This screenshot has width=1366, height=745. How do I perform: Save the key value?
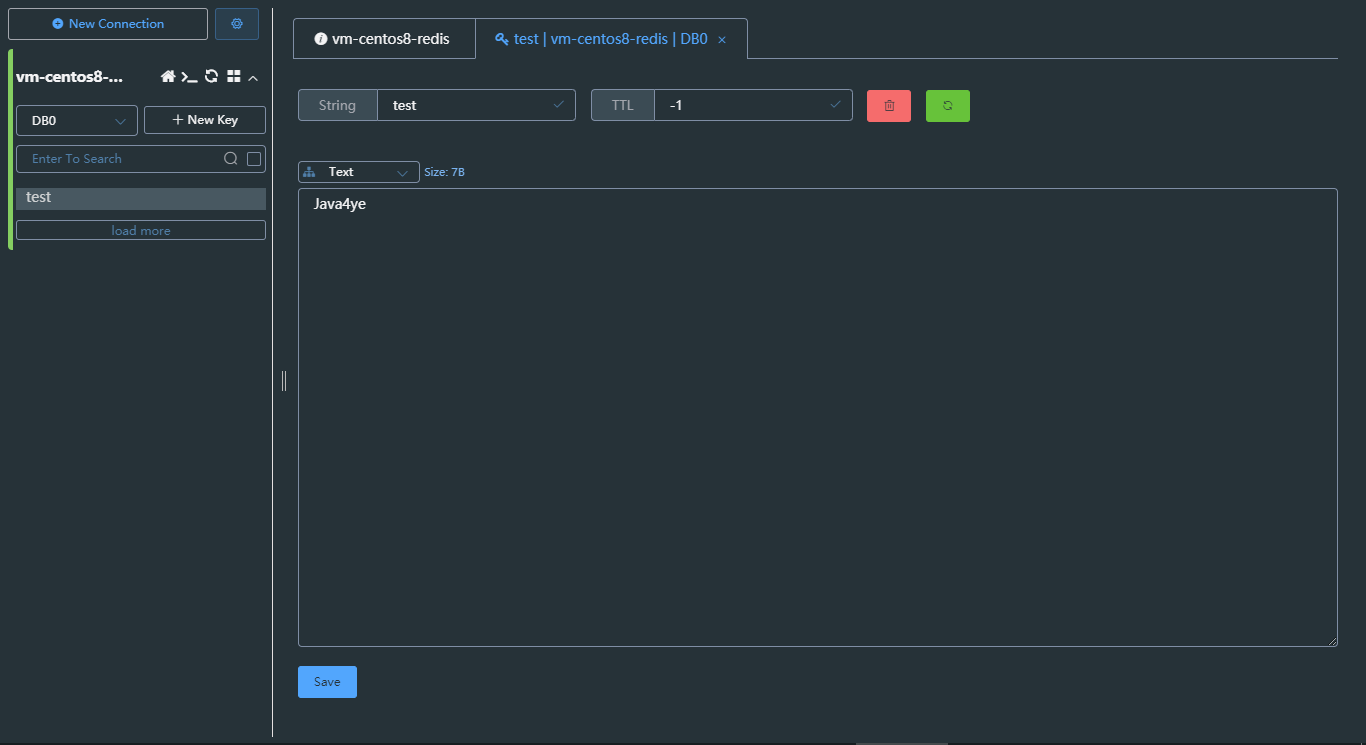pos(327,682)
